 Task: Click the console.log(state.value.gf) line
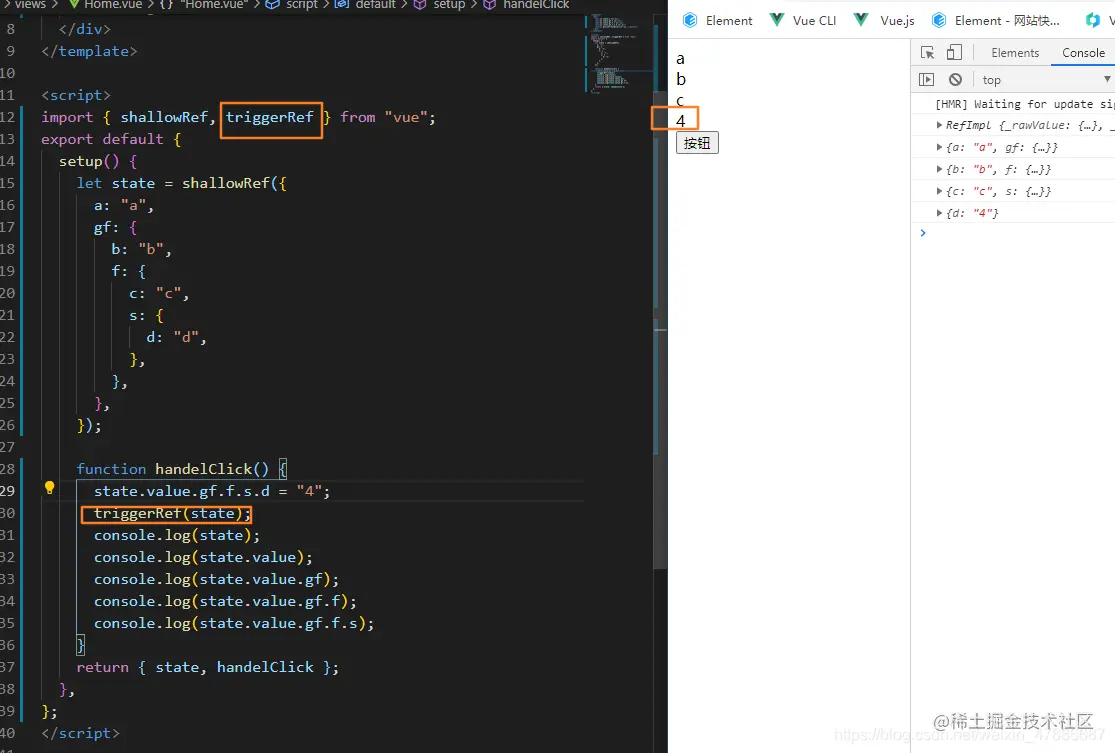pos(216,579)
